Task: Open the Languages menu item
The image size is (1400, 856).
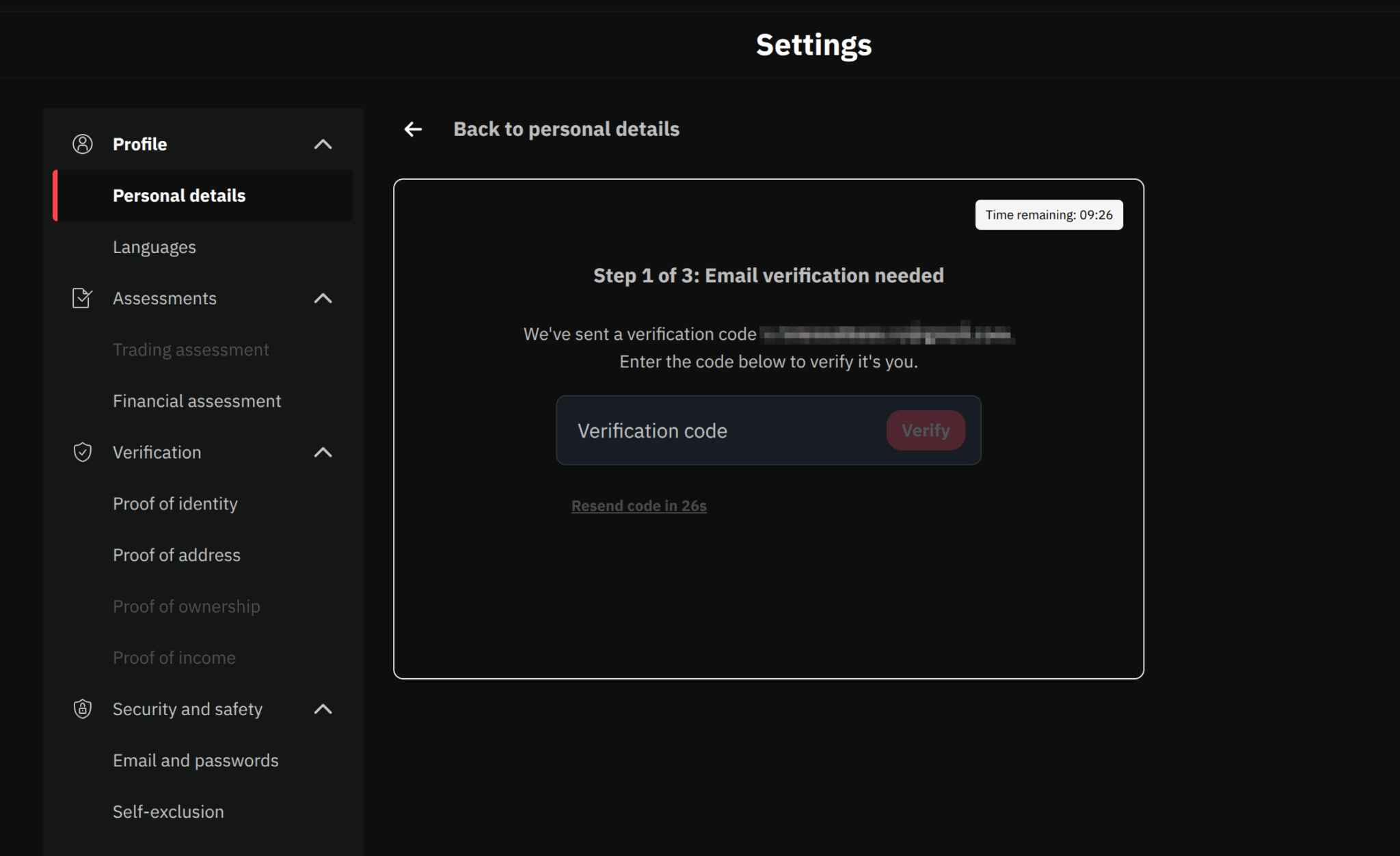Action: click(x=154, y=247)
